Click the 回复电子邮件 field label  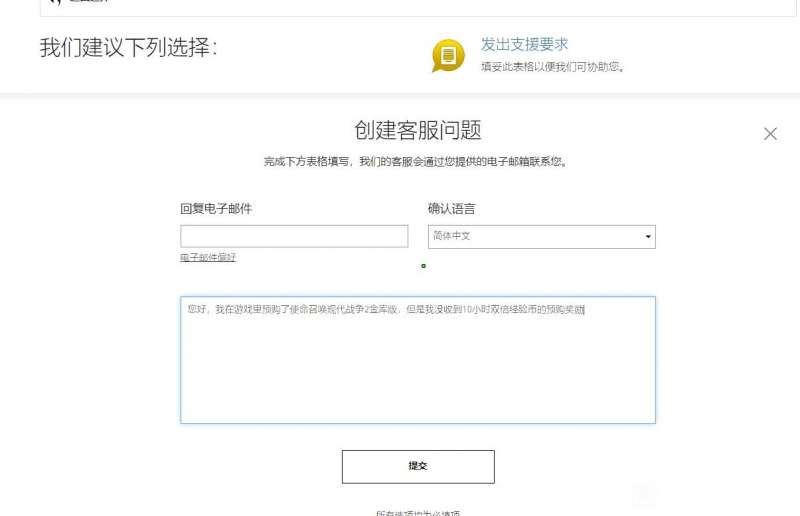point(216,209)
